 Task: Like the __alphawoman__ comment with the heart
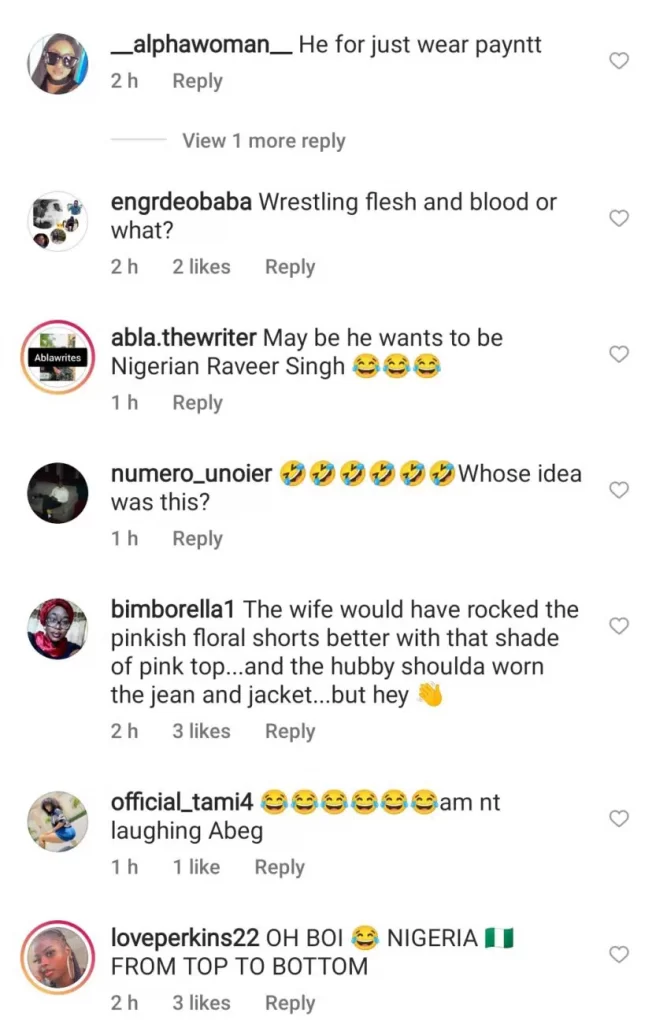coord(619,61)
